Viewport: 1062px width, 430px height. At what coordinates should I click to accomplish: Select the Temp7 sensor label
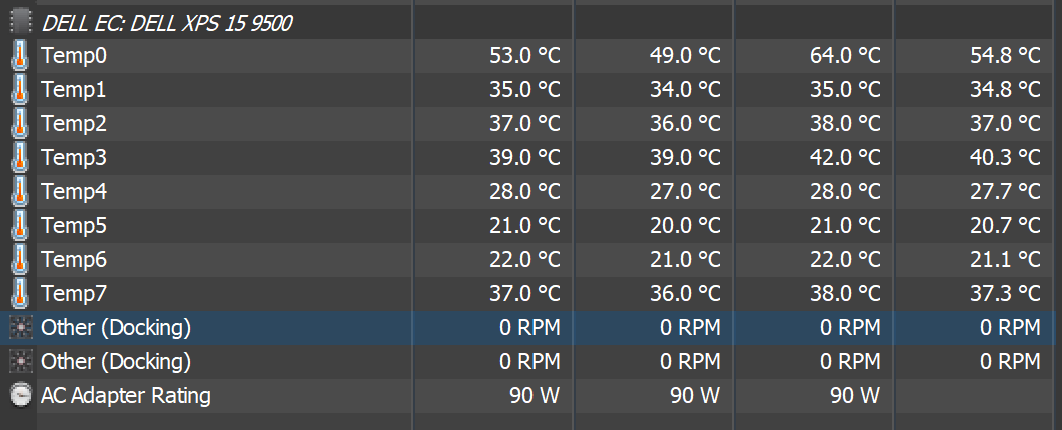pos(74,293)
